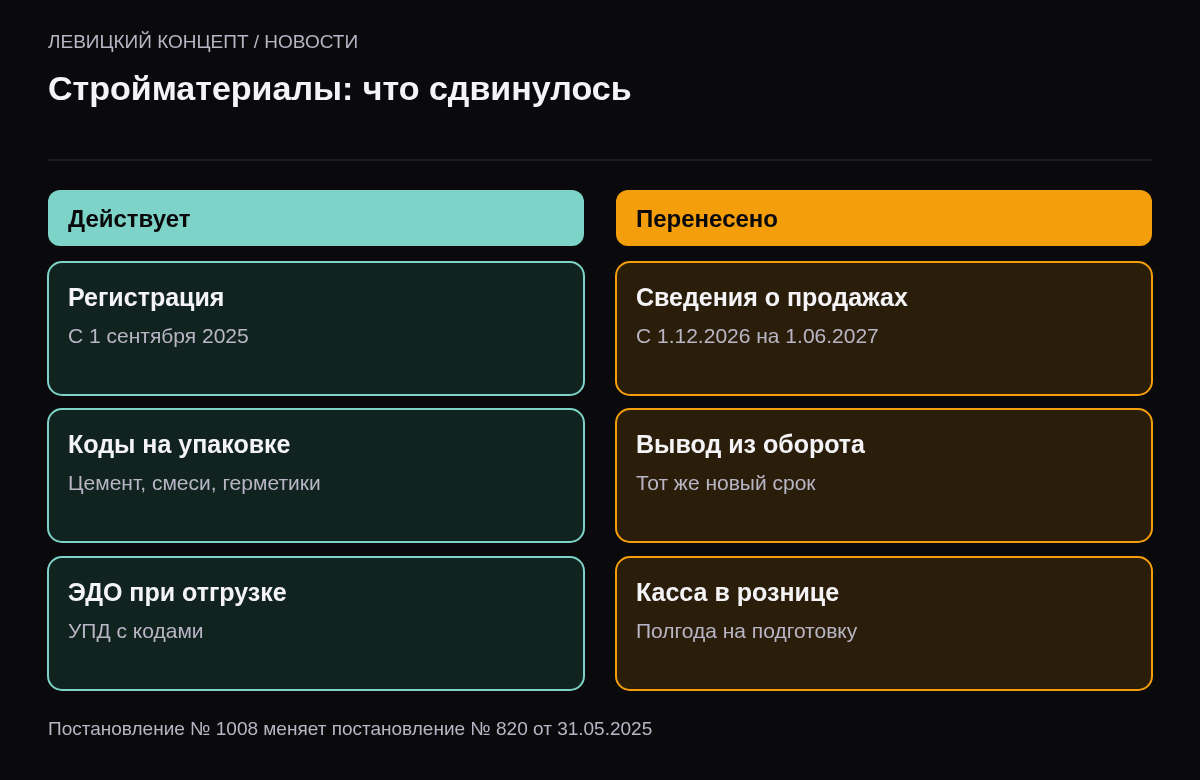
Task: Open the 'ЭДО при отгрузке' card
Action: pyautogui.click(x=316, y=624)
